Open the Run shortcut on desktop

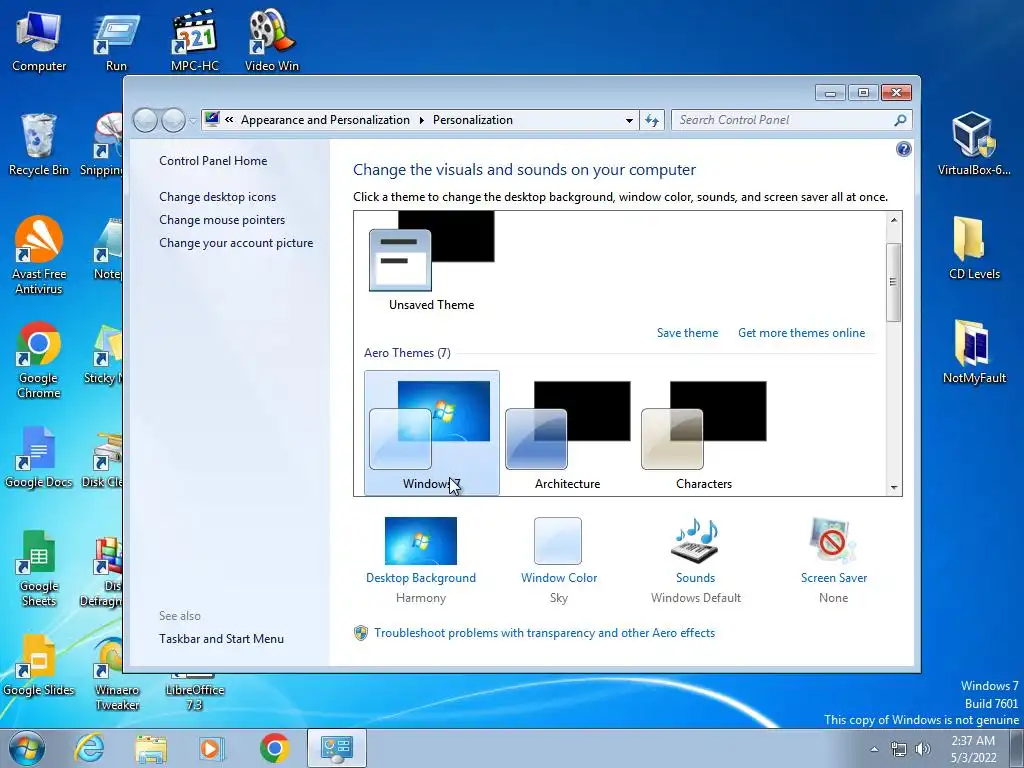[x=116, y=41]
